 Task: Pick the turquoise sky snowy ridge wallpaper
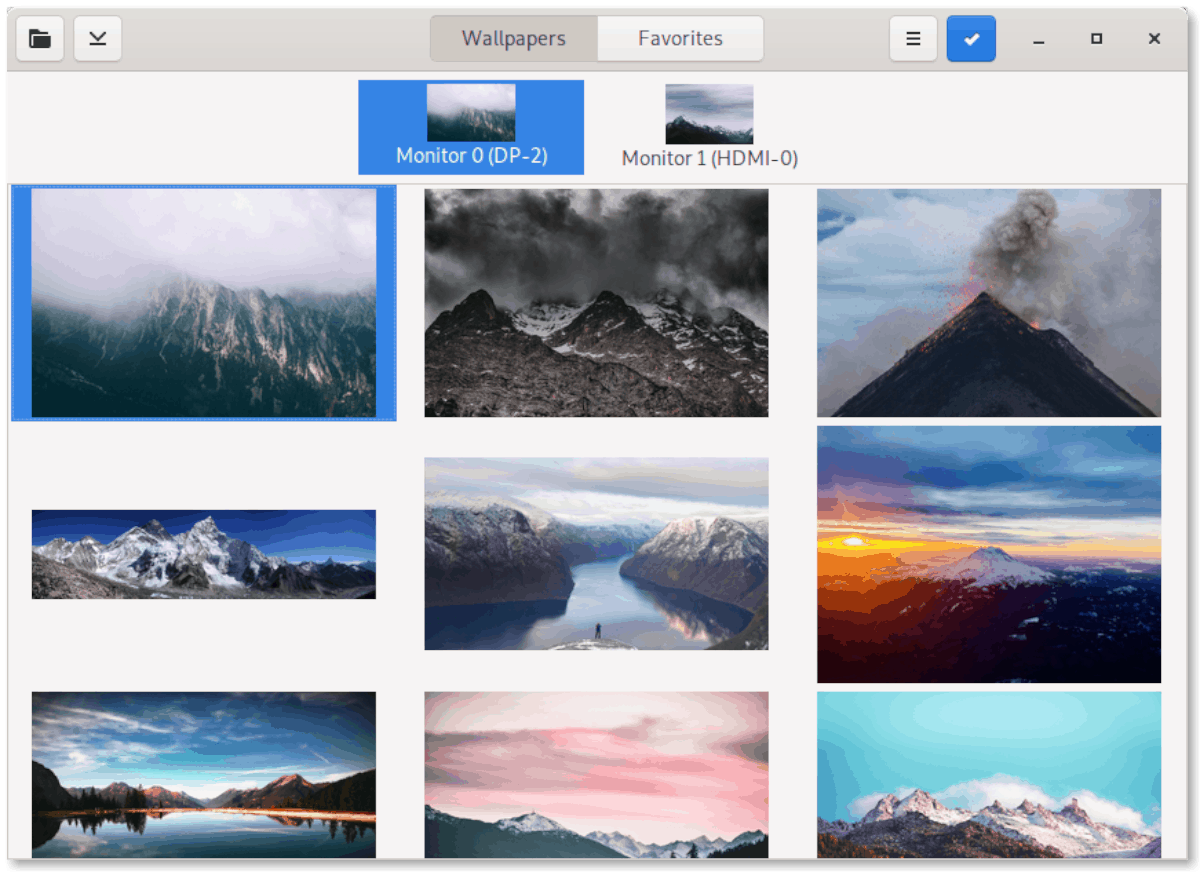tap(989, 775)
